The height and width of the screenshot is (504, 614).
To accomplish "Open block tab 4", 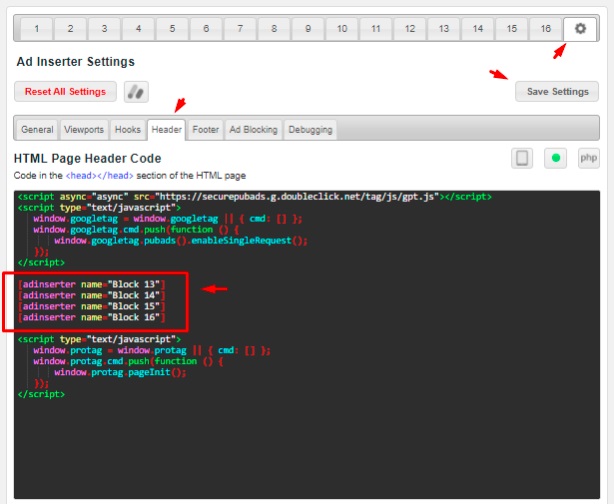I will pyautogui.click(x=138, y=29).
